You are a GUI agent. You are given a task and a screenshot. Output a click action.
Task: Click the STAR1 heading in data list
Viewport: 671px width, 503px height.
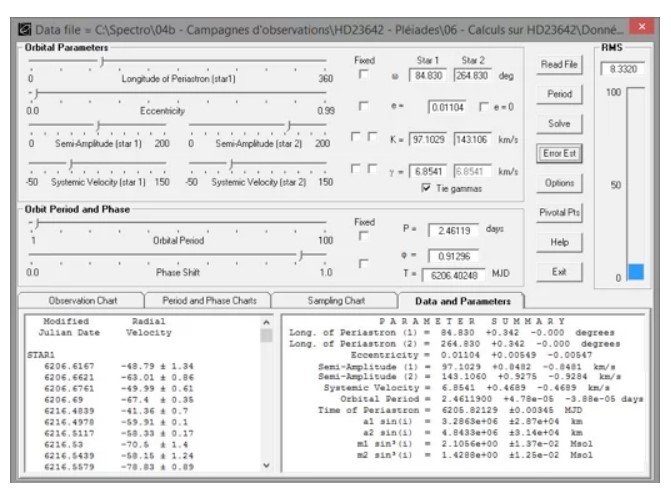[x=41, y=355]
